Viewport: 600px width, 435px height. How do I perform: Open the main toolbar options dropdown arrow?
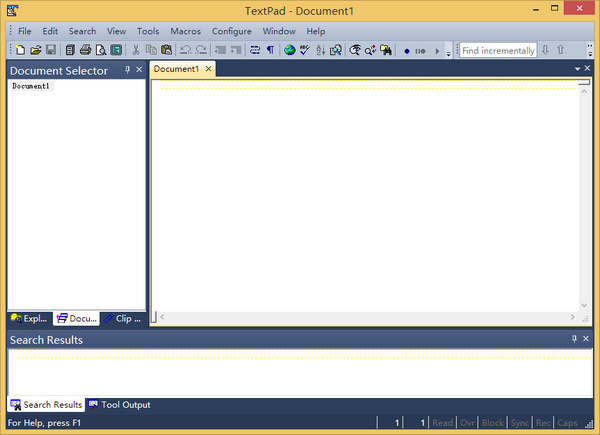[x=449, y=53]
